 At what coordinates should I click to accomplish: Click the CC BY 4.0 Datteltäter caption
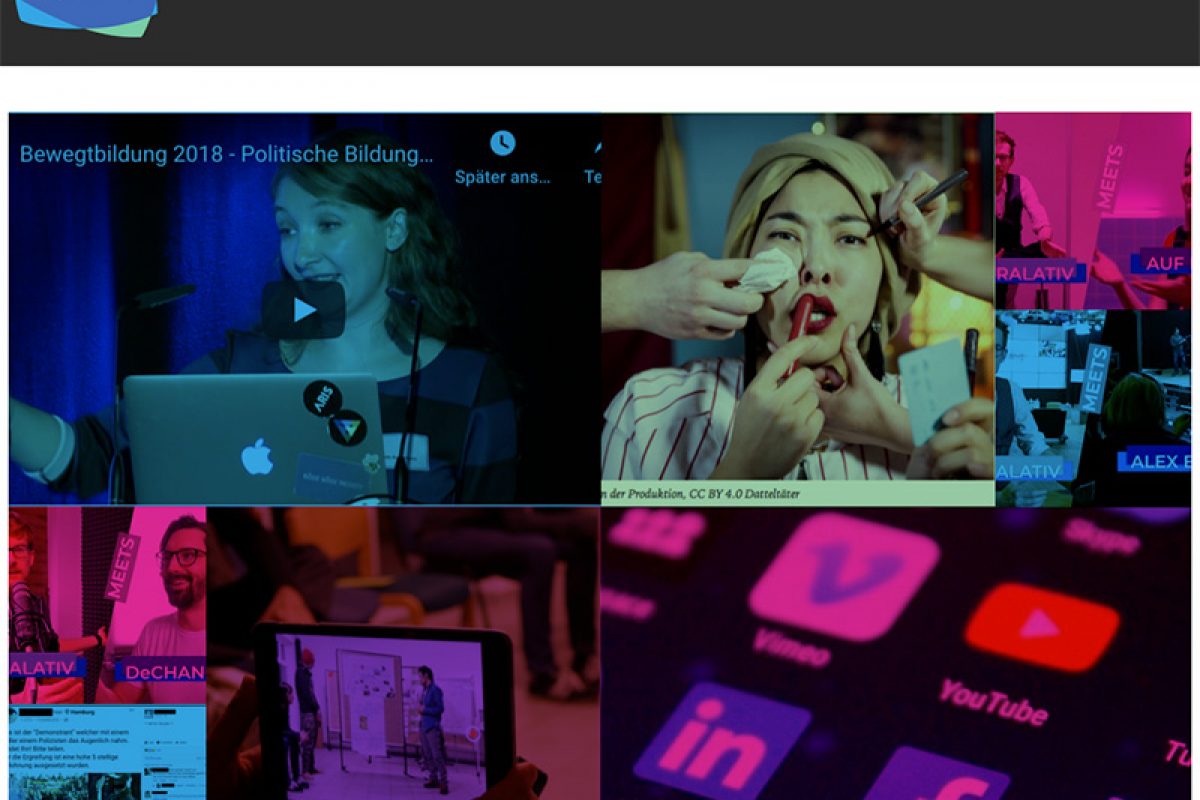(702, 493)
